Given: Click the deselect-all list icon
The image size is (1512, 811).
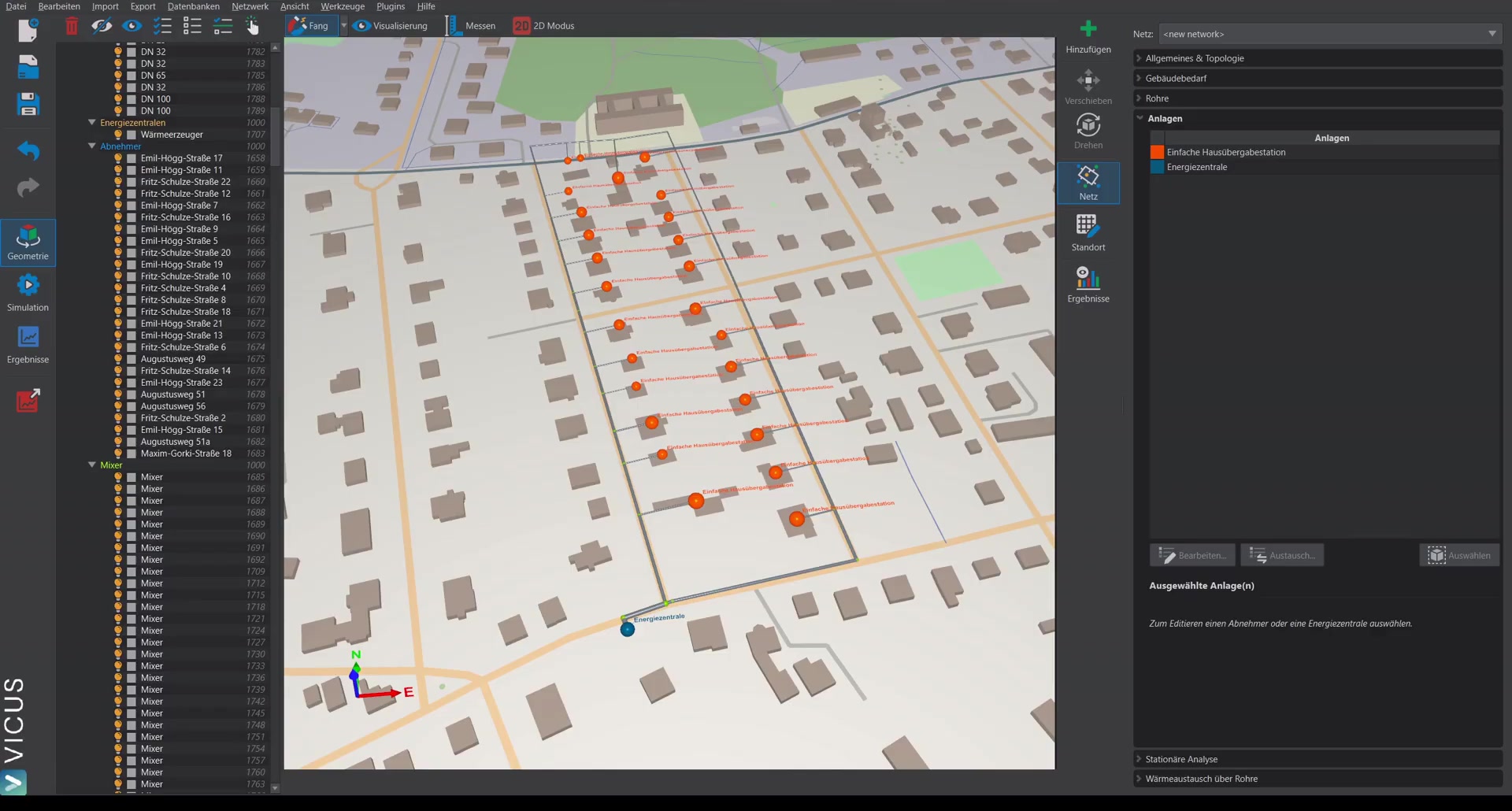Looking at the screenshot, I should coord(192,26).
